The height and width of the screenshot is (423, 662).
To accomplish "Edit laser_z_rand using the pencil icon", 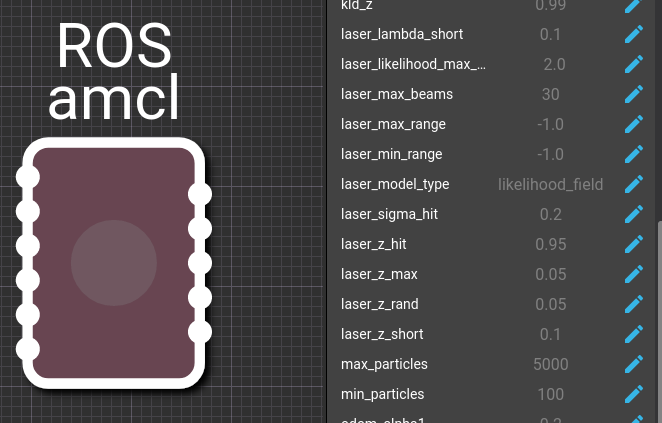I will (x=634, y=304).
